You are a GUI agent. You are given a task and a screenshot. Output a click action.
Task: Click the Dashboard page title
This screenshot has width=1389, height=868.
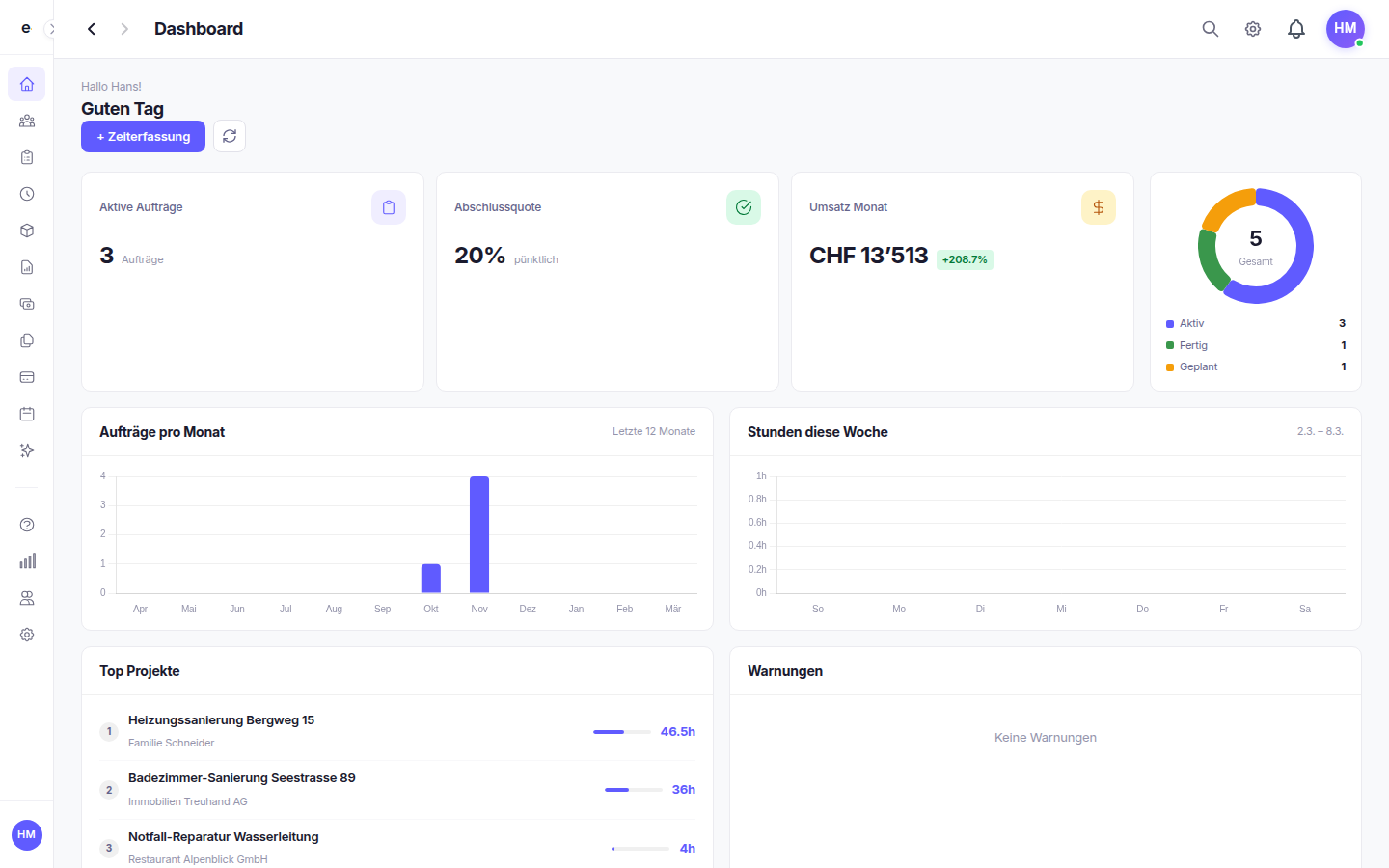(199, 29)
